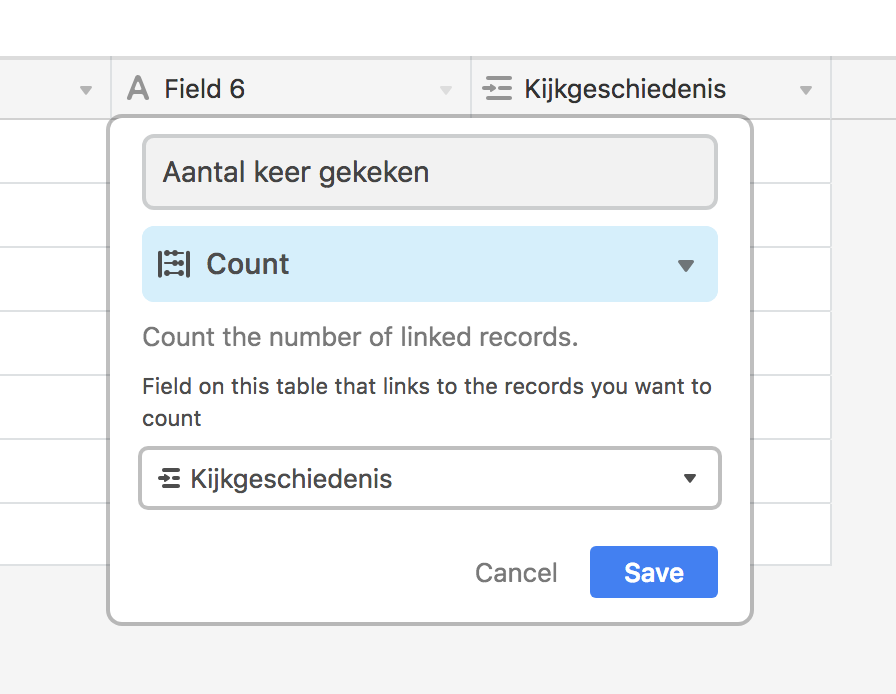This screenshot has height=694, width=896.
Task: Open the linked field selector showing Kijkgeschiedenis
Action: [430, 478]
